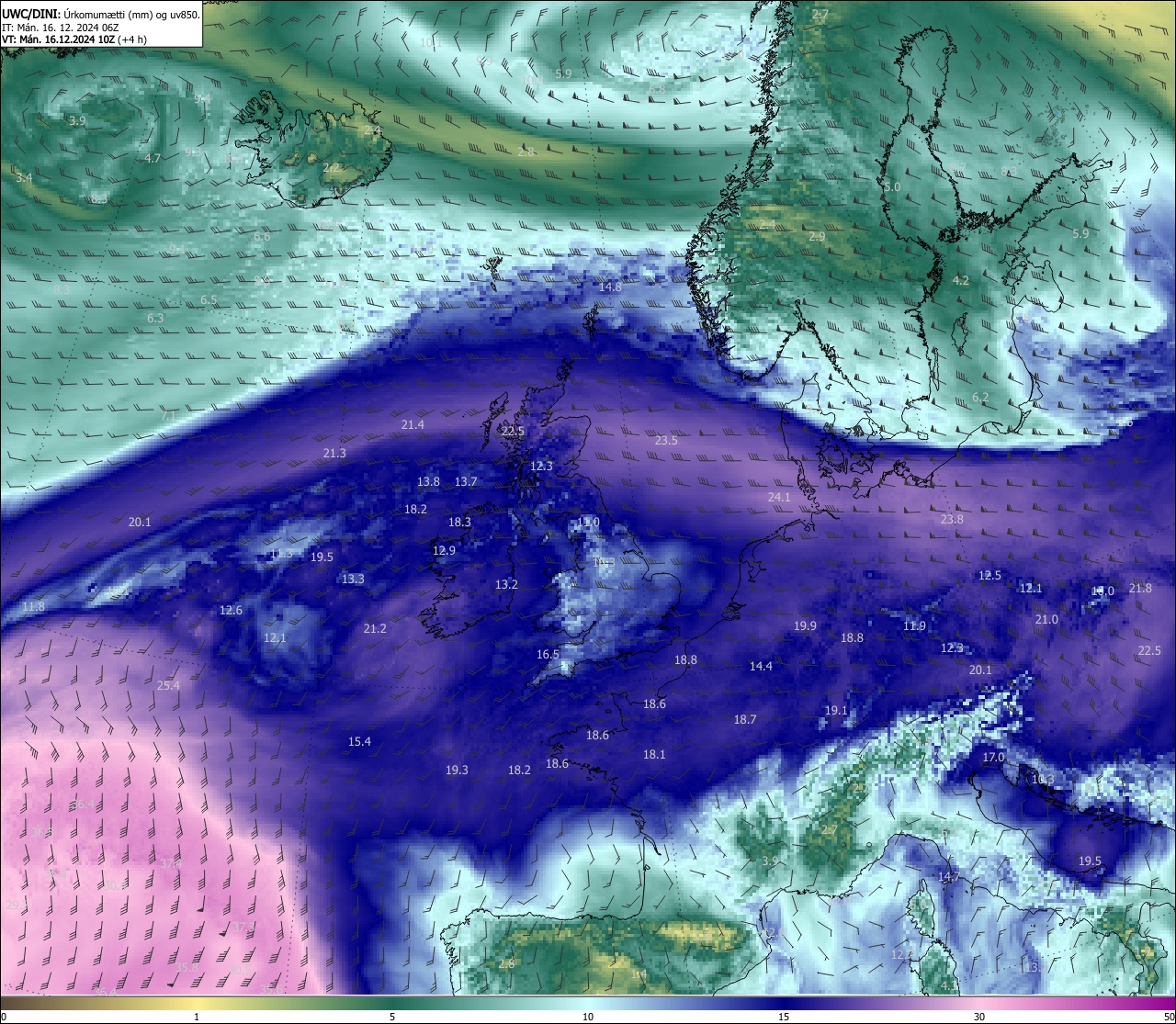Click the 18.1 value over western France
This screenshot has width=1176, height=1024.
[654, 754]
